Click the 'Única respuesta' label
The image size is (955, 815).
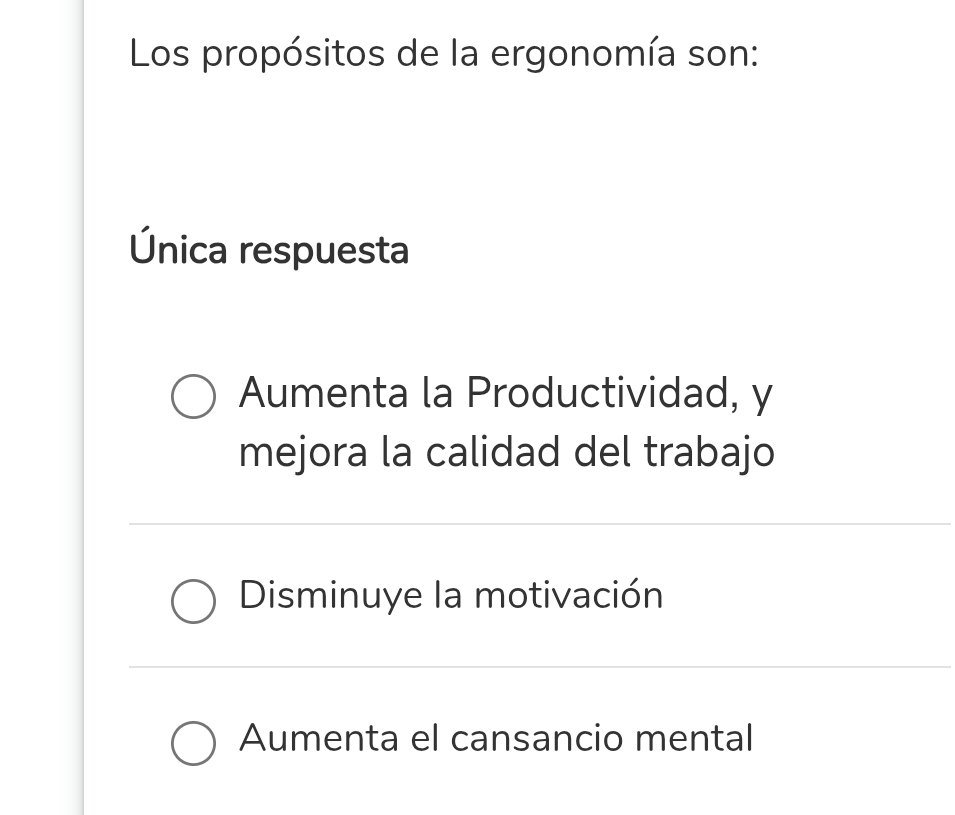point(270,251)
